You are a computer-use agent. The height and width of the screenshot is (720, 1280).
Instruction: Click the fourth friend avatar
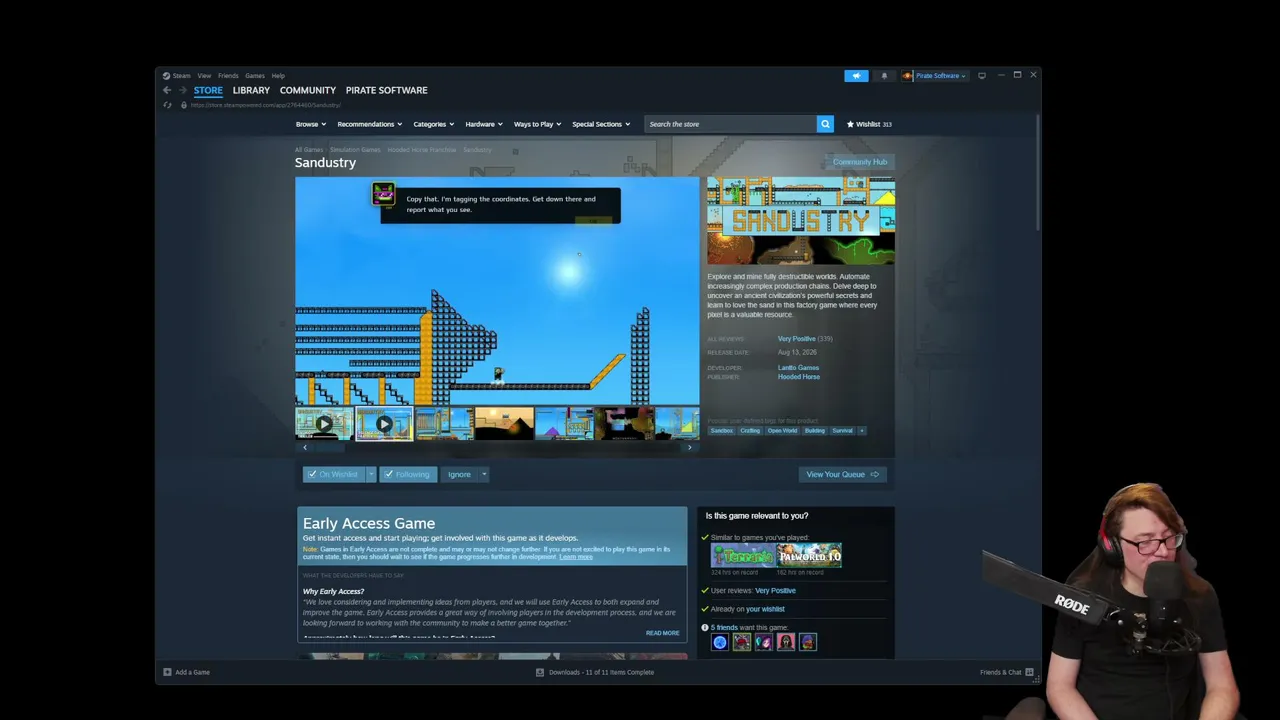786,642
